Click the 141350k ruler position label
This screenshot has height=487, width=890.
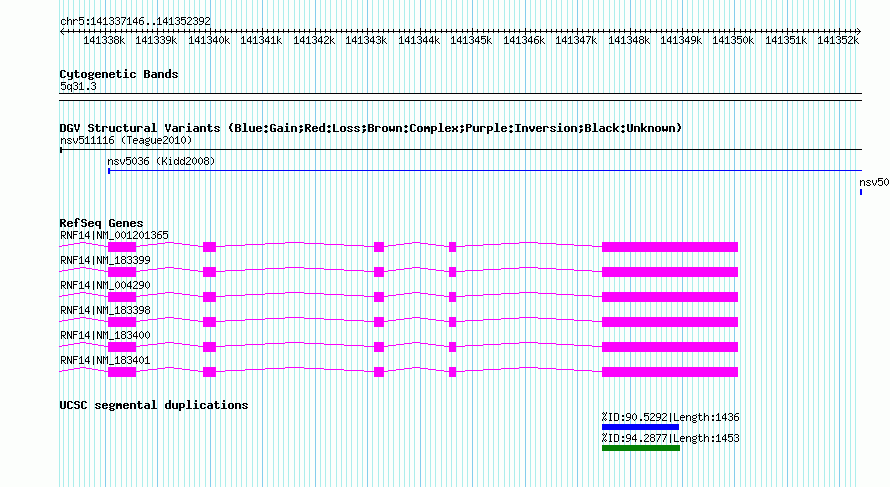tap(733, 40)
